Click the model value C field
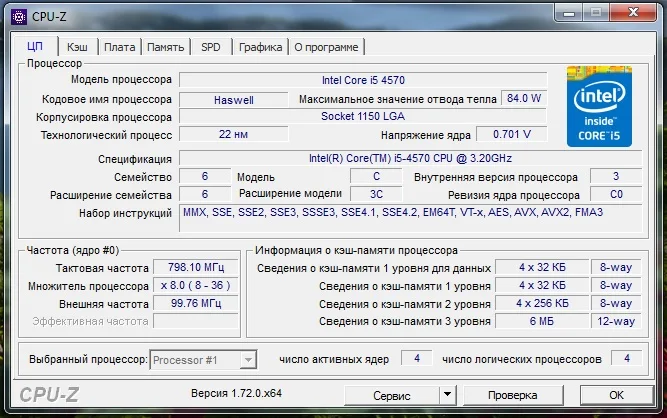Screen dimensions: 667x418 pyautogui.click(x=376, y=176)
